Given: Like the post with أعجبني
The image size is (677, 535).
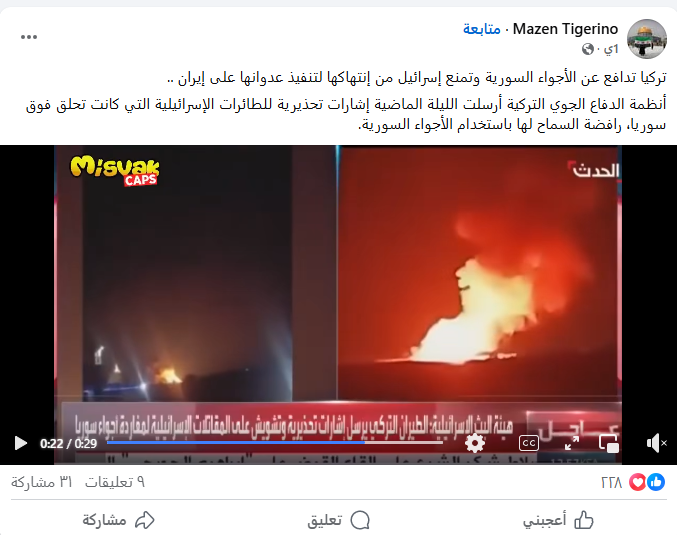Looking at the screenshot, I should (558, 520).
